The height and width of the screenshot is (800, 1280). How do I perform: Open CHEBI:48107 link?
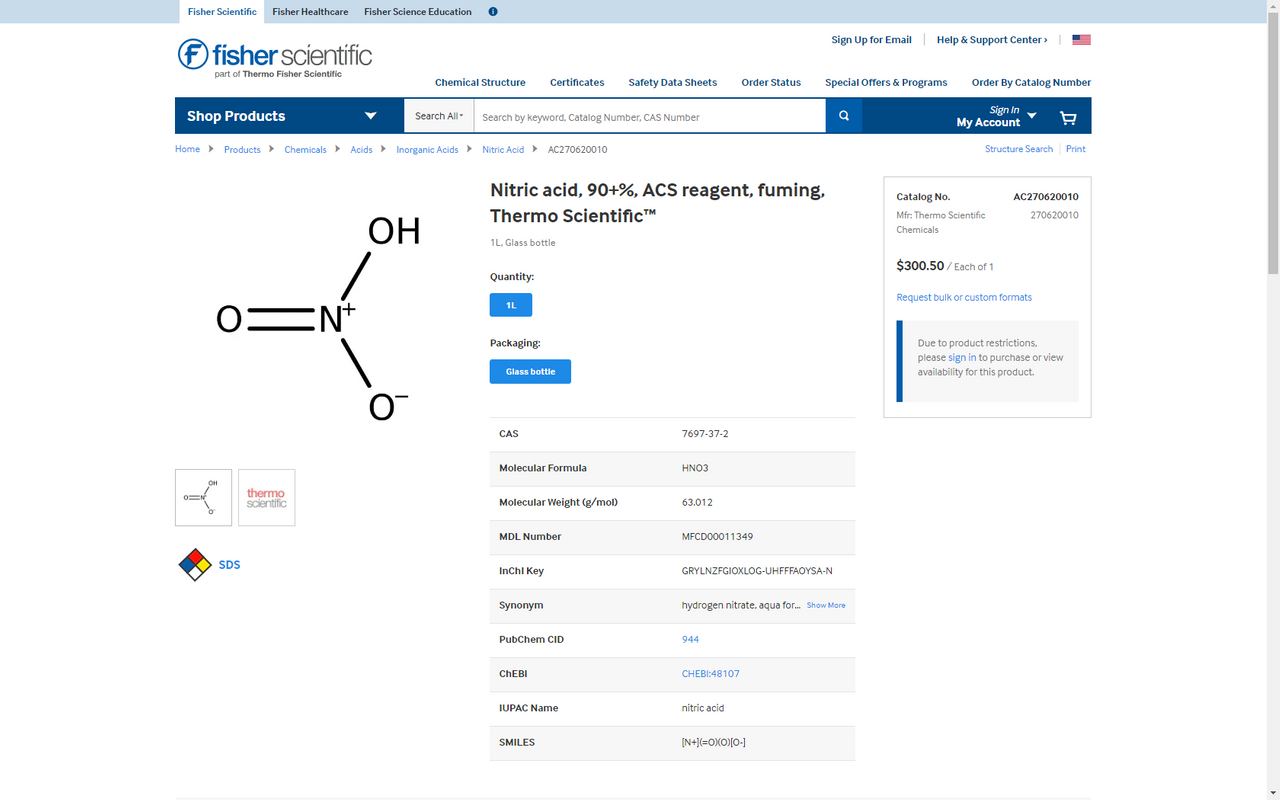[x=711, y=673]
